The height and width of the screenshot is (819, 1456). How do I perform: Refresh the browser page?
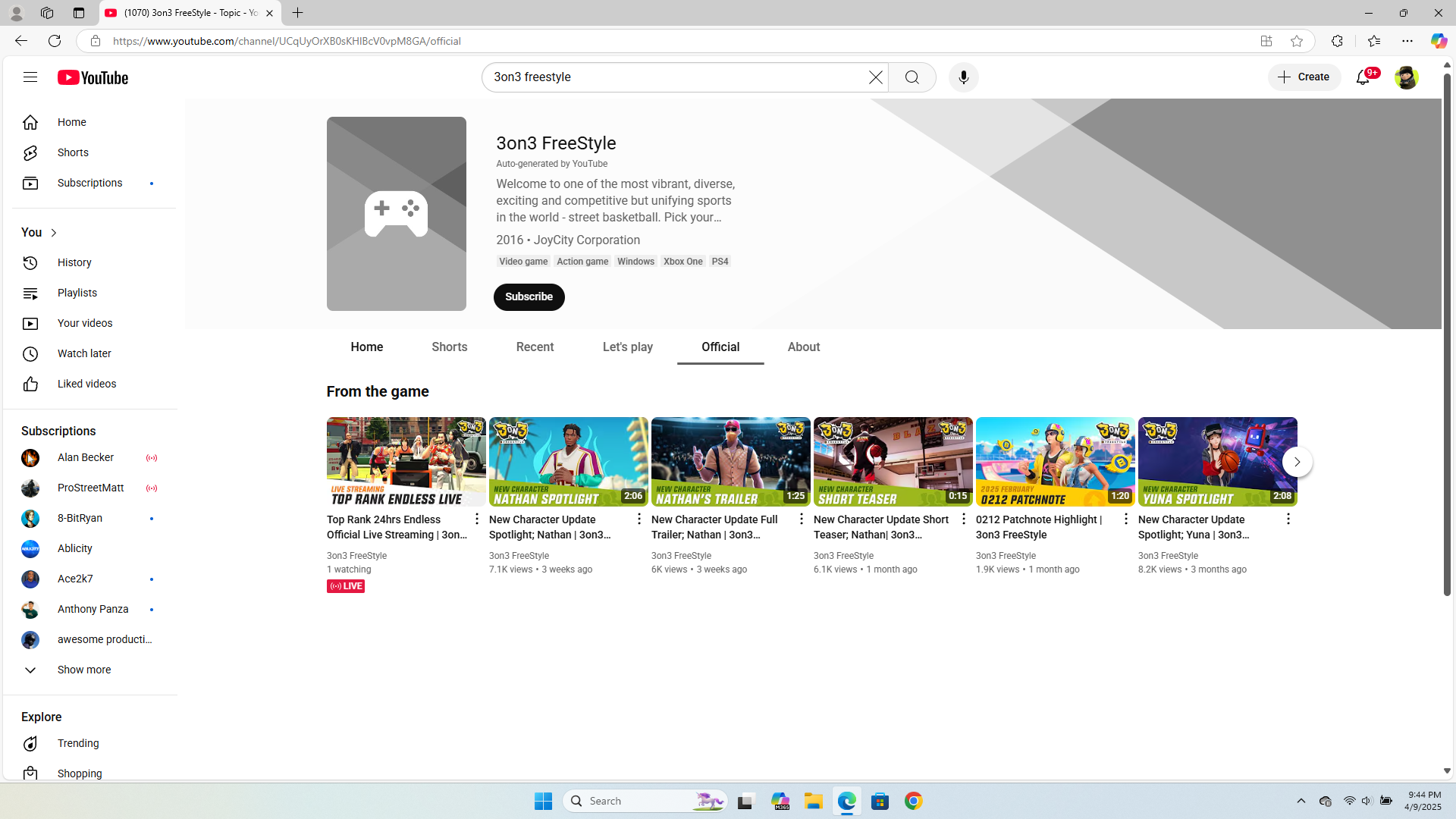click(55, 41)
